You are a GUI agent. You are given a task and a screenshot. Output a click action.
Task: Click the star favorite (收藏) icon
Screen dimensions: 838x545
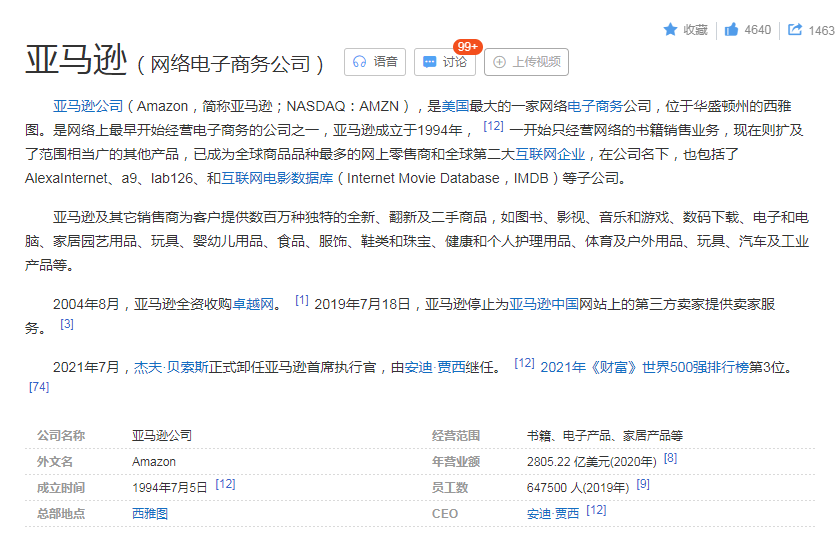click(x=670, y=29)
